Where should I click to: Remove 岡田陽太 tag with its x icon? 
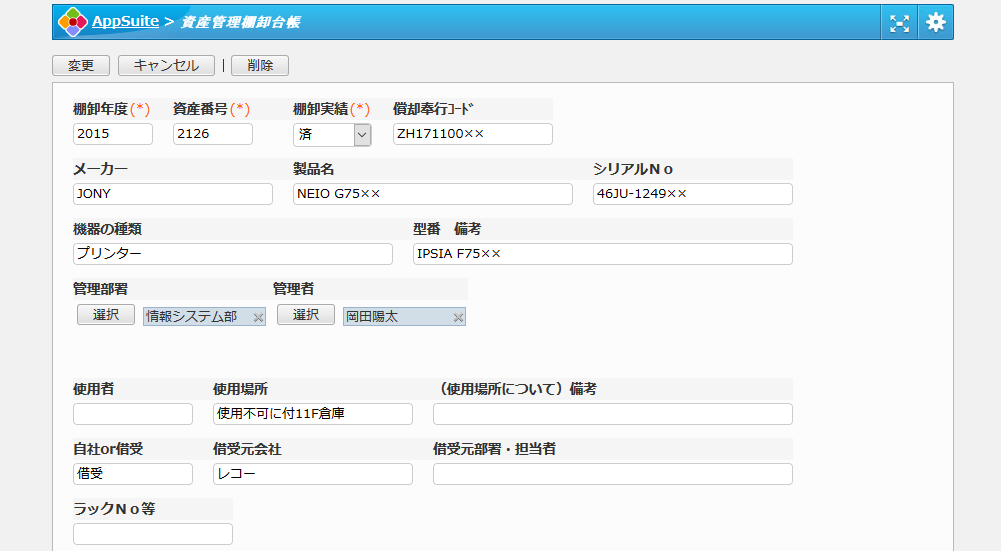(458, 317)
